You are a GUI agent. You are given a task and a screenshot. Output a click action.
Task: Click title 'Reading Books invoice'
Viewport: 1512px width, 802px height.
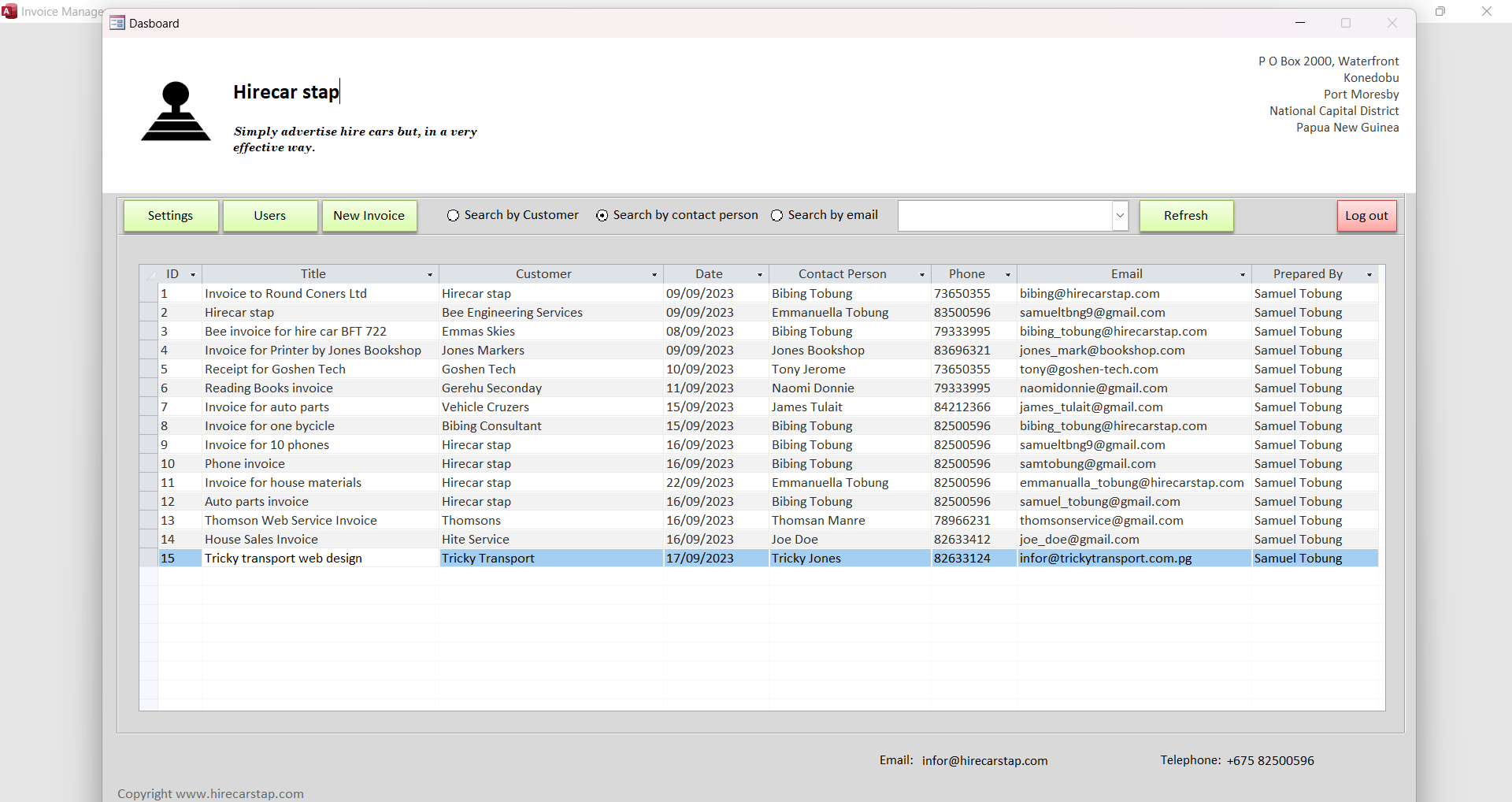pyautogui.click(x=269, y=388)
